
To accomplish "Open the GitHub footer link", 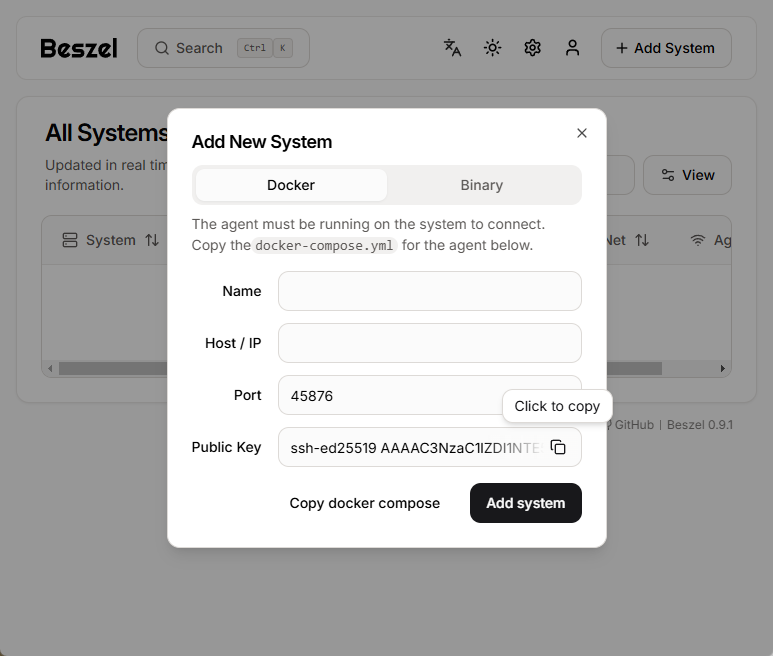I will (x=632, y=425).
